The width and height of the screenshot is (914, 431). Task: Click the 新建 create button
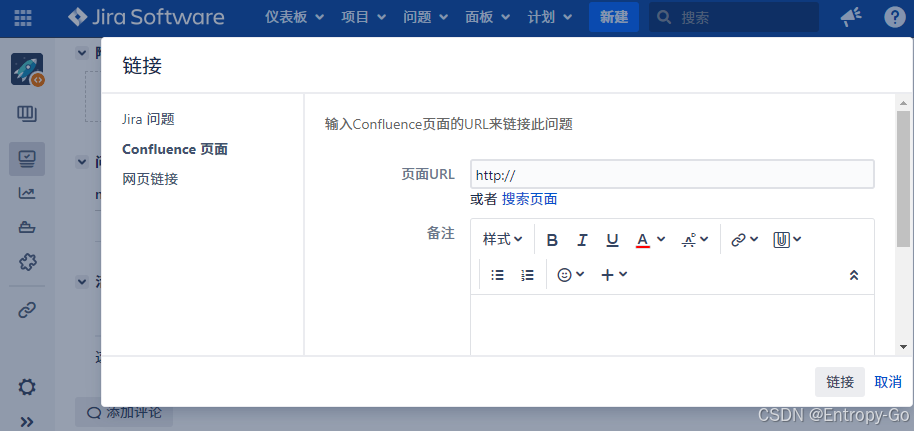coord(614,17)
